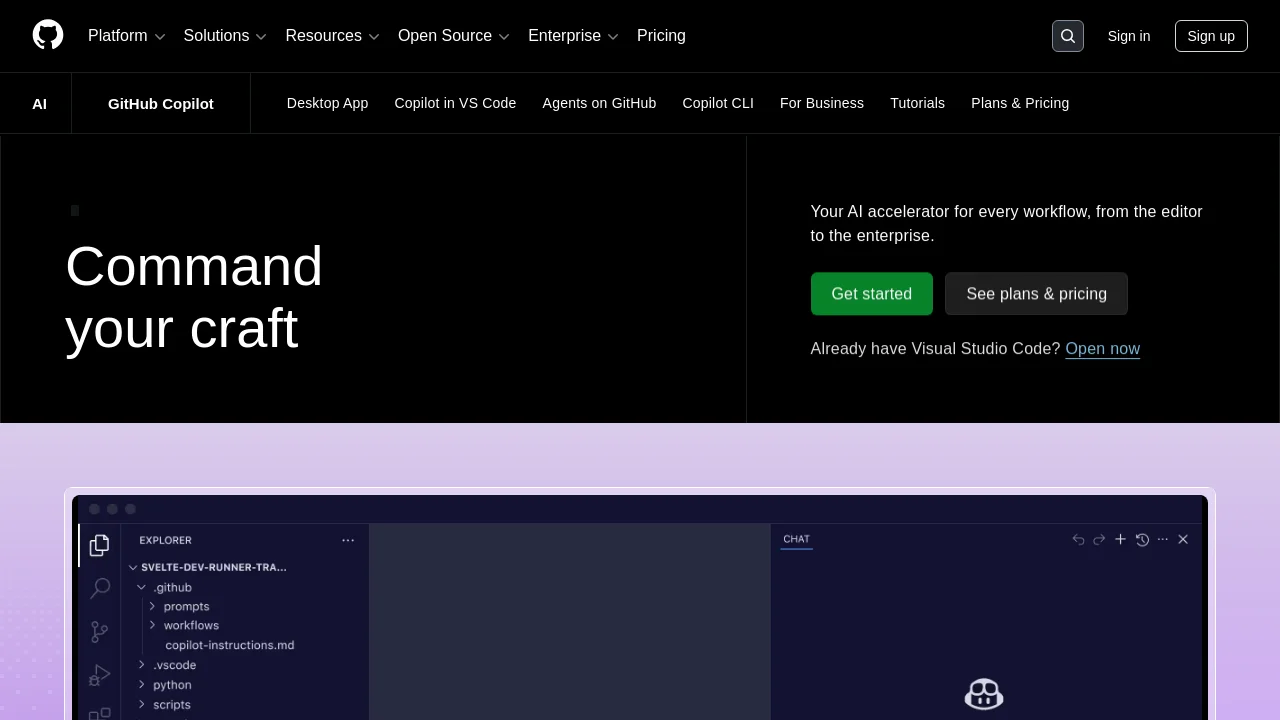Screen dimensions: 1280x720
Task: Open the Copilot CLI nav item
Action: pyautogui.click(x=718, y=103)
